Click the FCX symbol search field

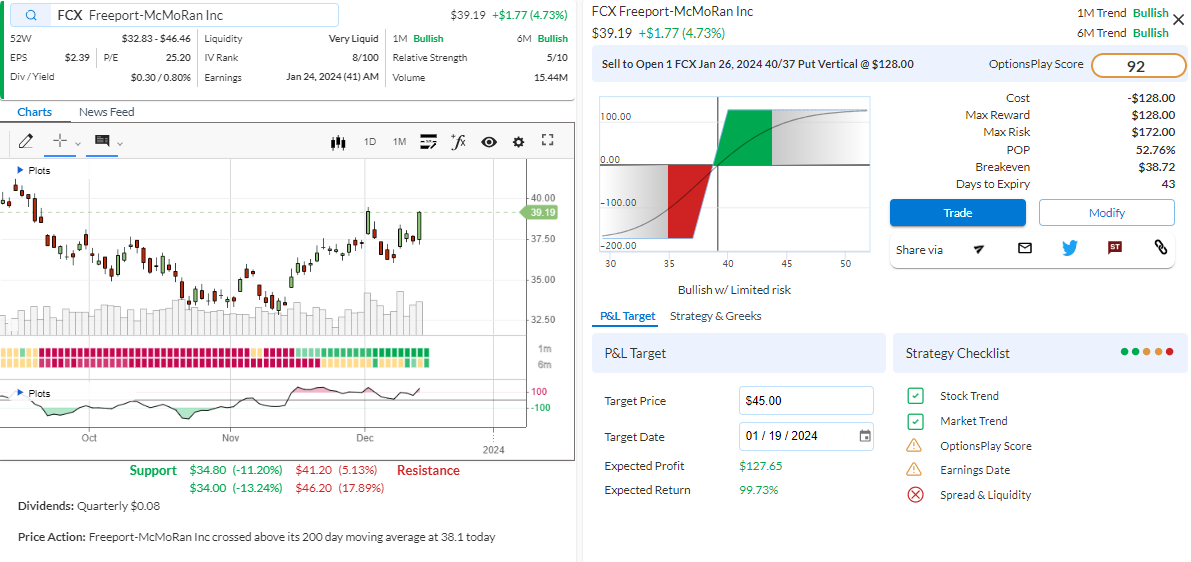tap(173, 15)
